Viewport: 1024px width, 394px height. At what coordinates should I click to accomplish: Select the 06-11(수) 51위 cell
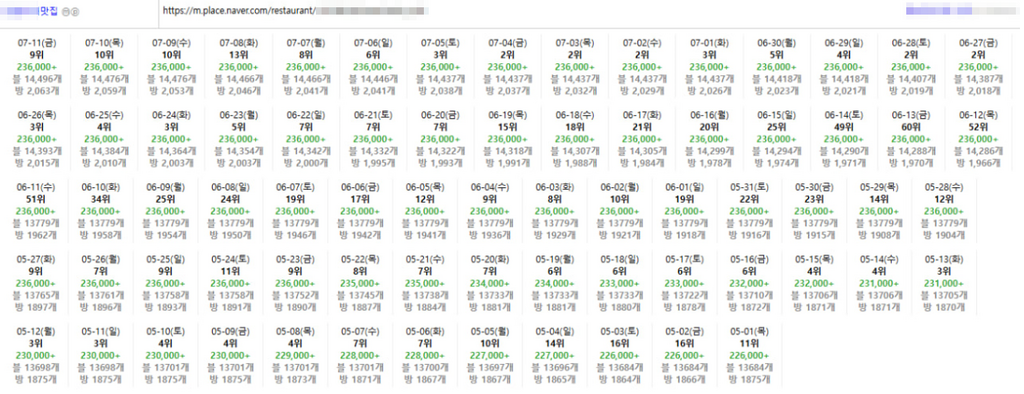pyautogui.click(x=35, y=210)
